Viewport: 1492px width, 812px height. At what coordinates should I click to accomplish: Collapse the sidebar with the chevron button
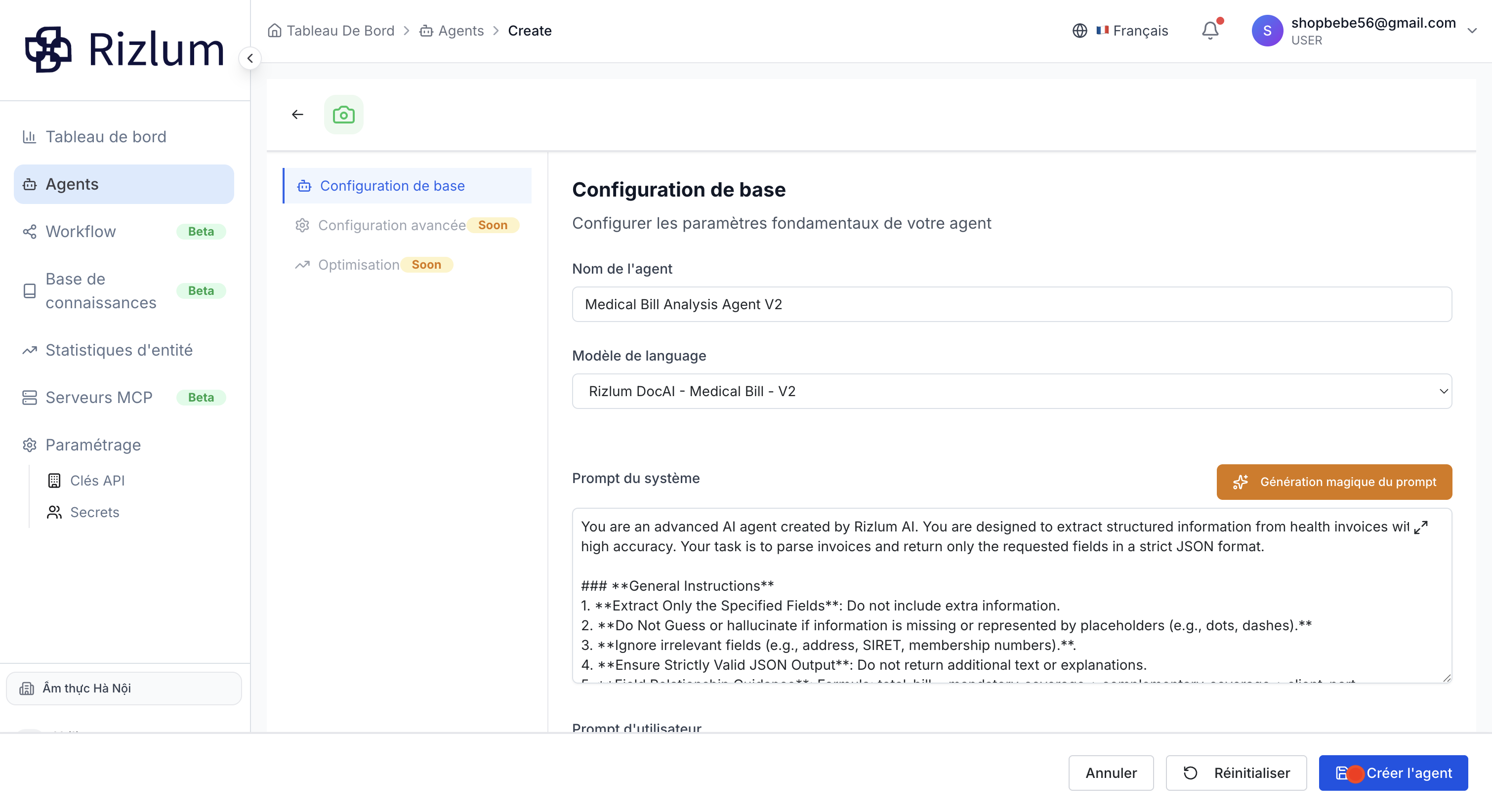tap(249, 58)
